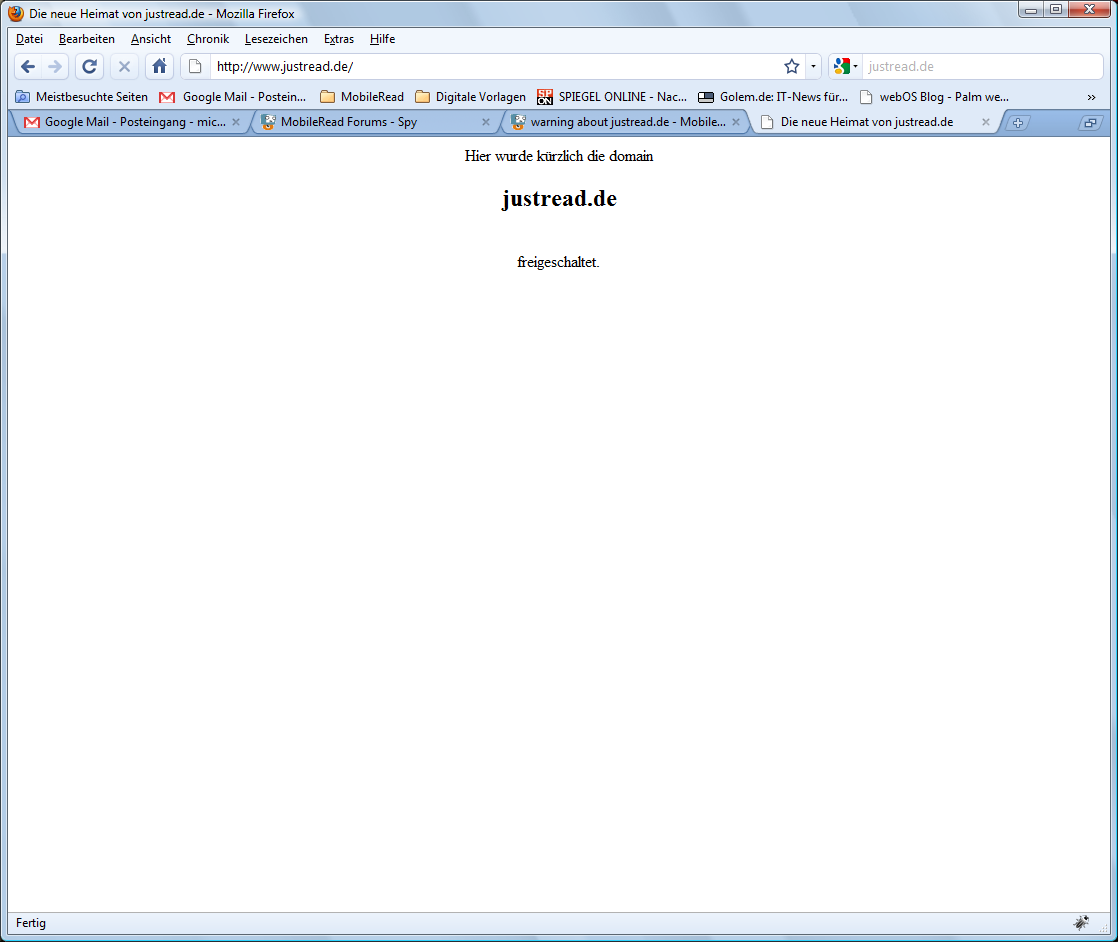Show more bookmarks with the chevron
This screenshot has width=1118, height=942.
pyautogui.click(x=1091, y=97)
